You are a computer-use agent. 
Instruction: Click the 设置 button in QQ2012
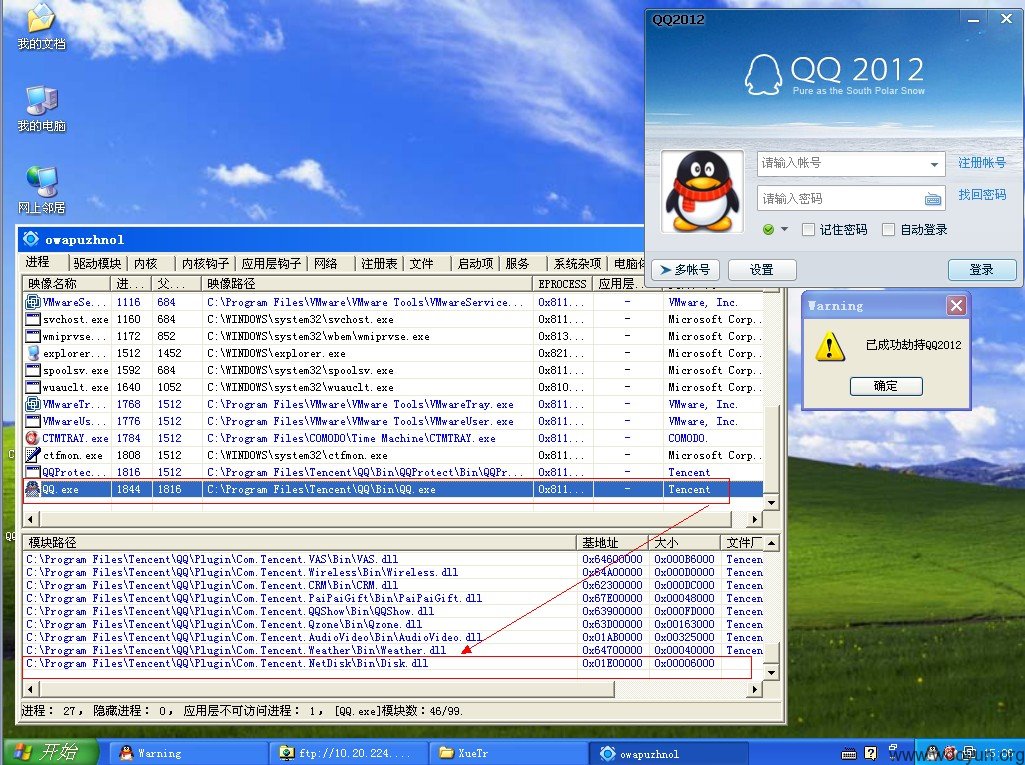pyautogui.click(x=762, y=269)
